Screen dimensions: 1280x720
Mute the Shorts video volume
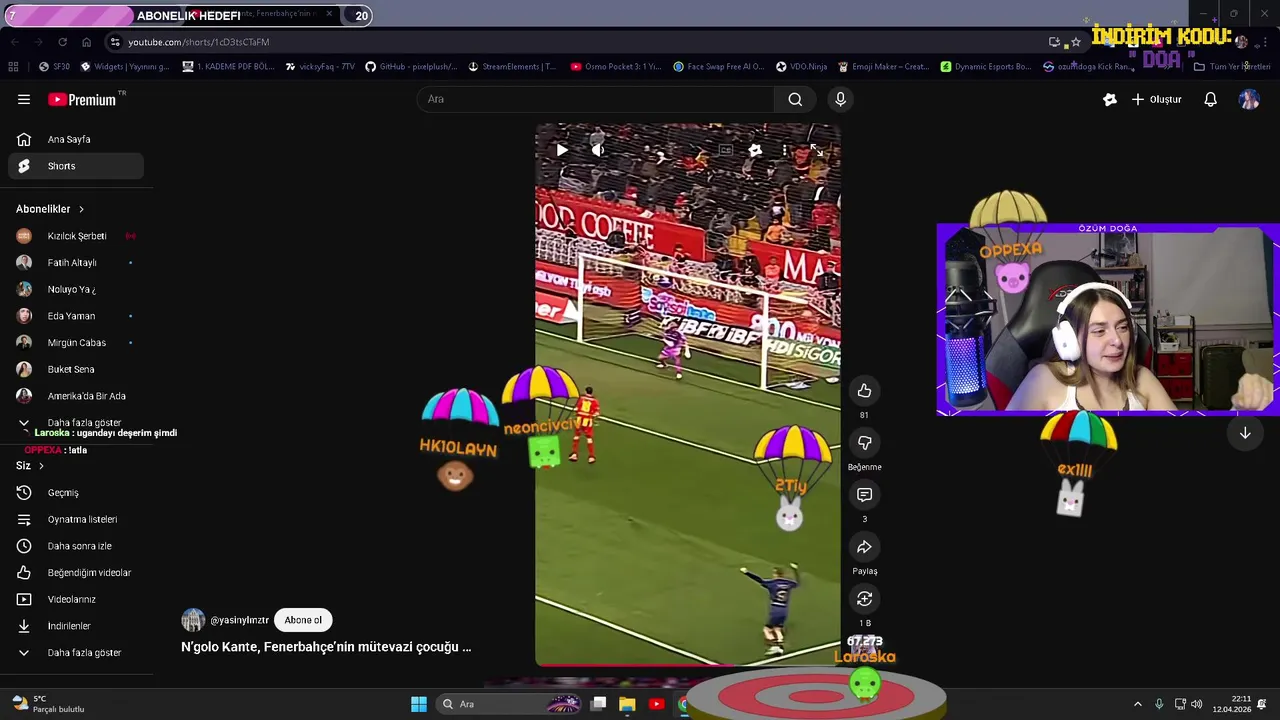click(x=597, y=150)
